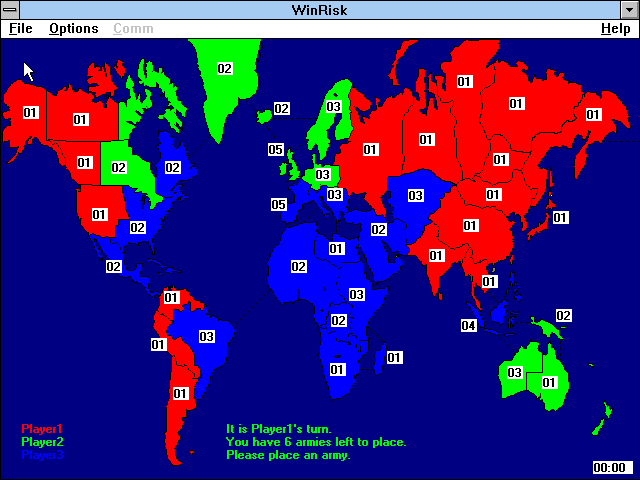This screenshot has width=640, height=480.
Task: Select blue East Africa with 03 armies
Action: click(356, 294)
